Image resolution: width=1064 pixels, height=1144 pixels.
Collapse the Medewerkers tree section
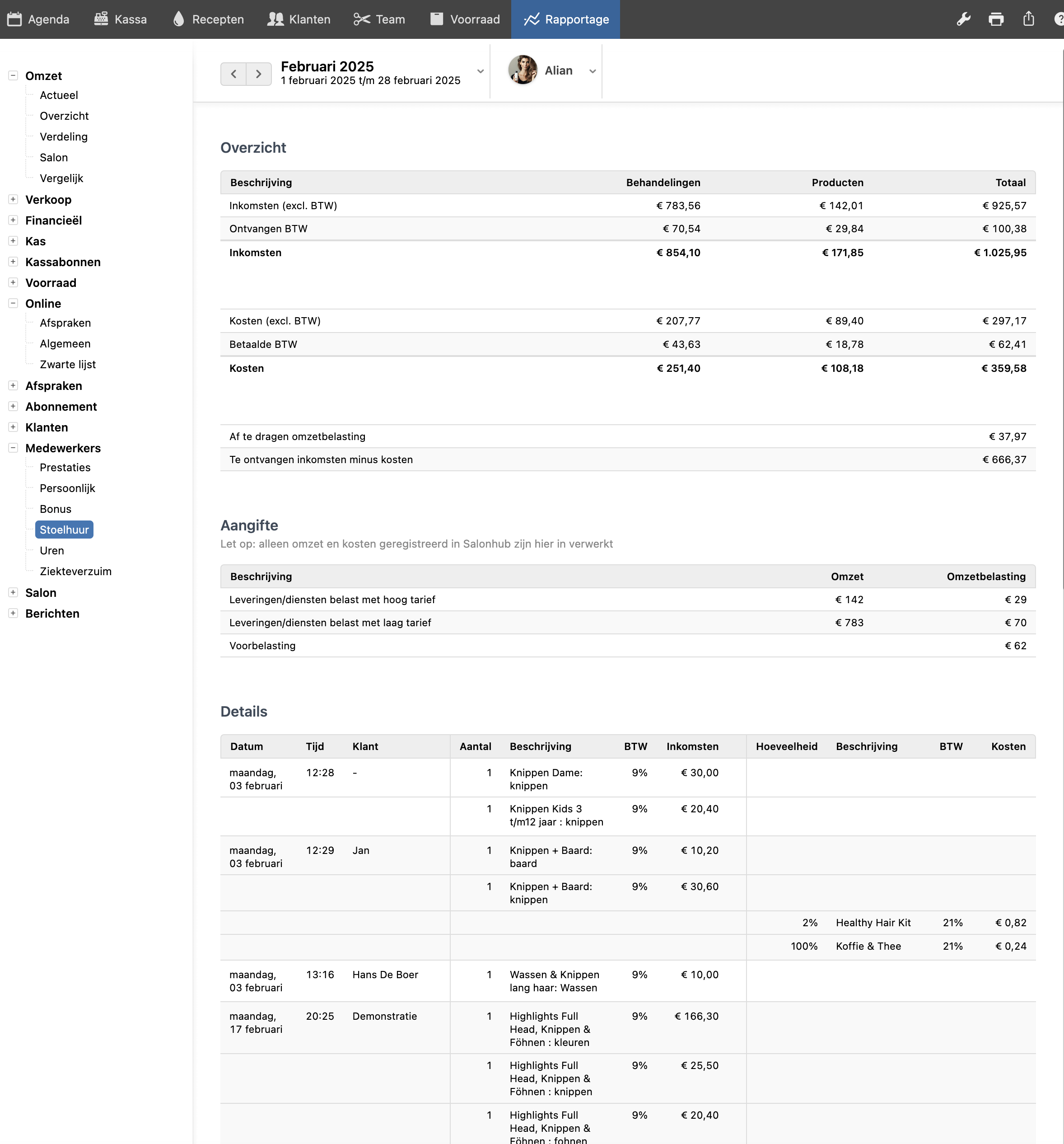(13, 448)
